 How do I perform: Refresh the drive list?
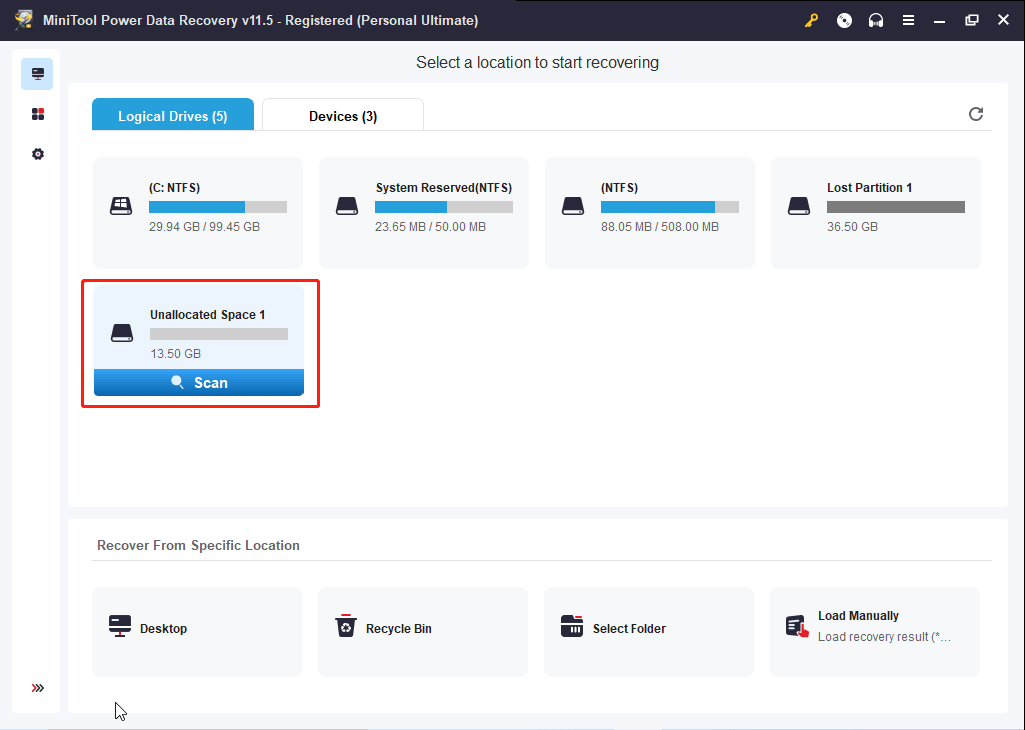pos(975,114)
